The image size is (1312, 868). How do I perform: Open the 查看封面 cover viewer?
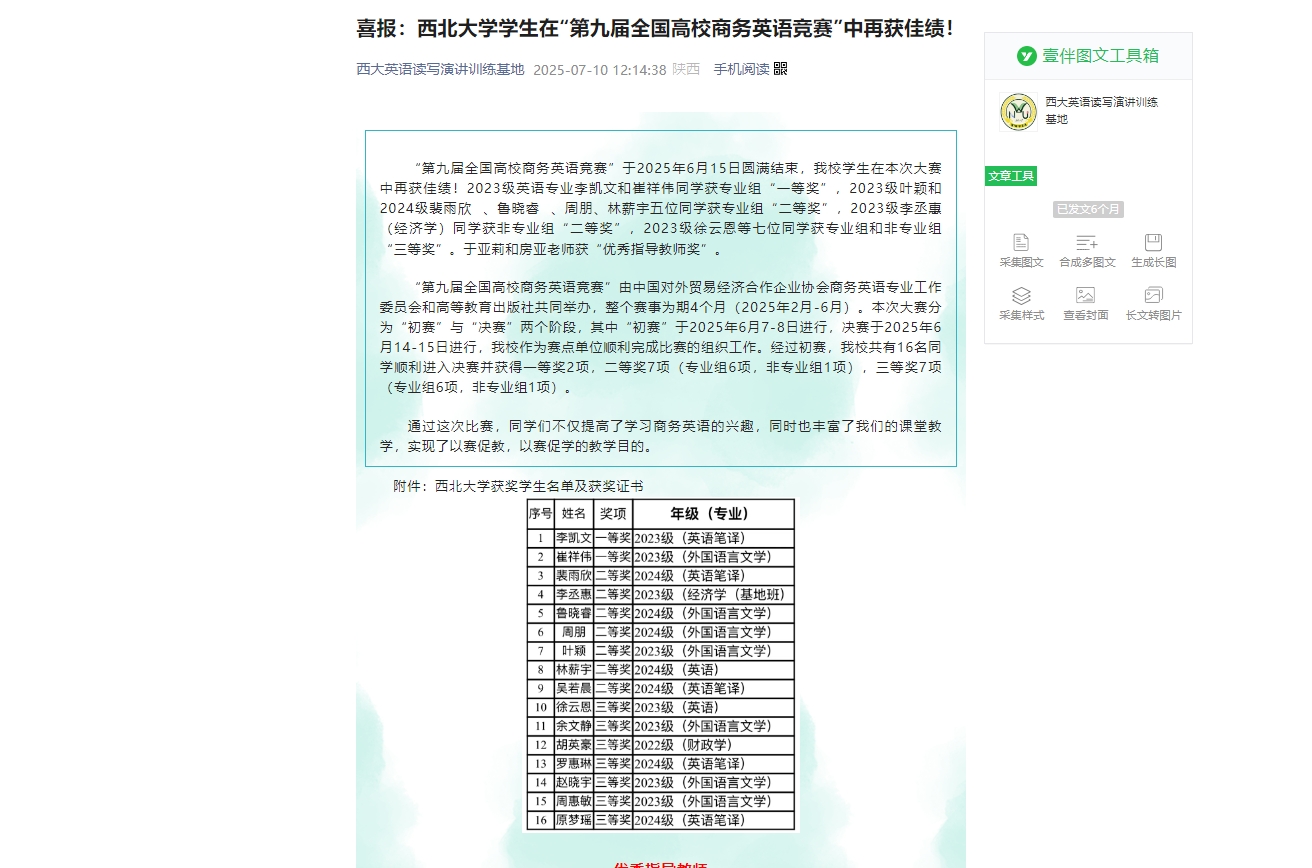[1086, 303]
